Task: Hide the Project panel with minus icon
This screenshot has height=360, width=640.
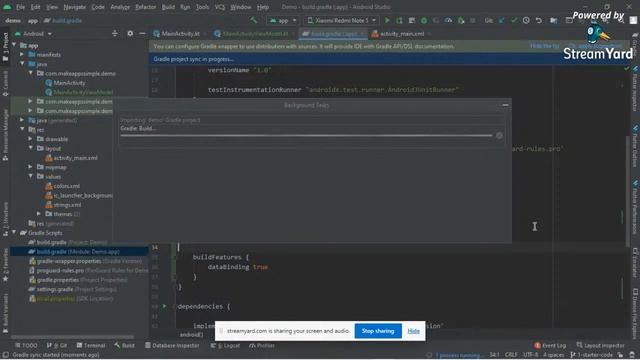Action: click(142, 33)
